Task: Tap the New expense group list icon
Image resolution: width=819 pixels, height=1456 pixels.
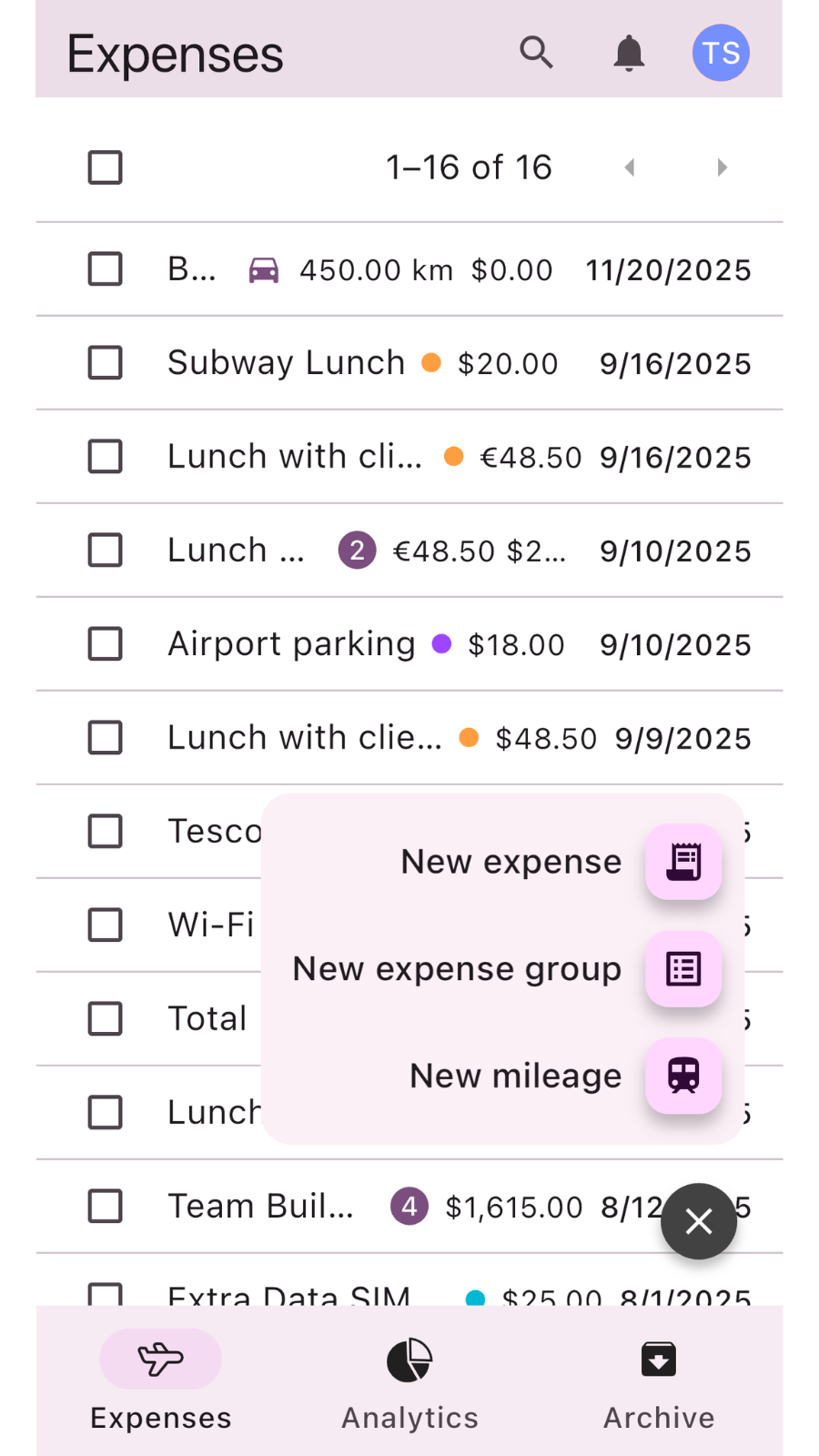Action: pyautogui.click(x=683, y=969)
